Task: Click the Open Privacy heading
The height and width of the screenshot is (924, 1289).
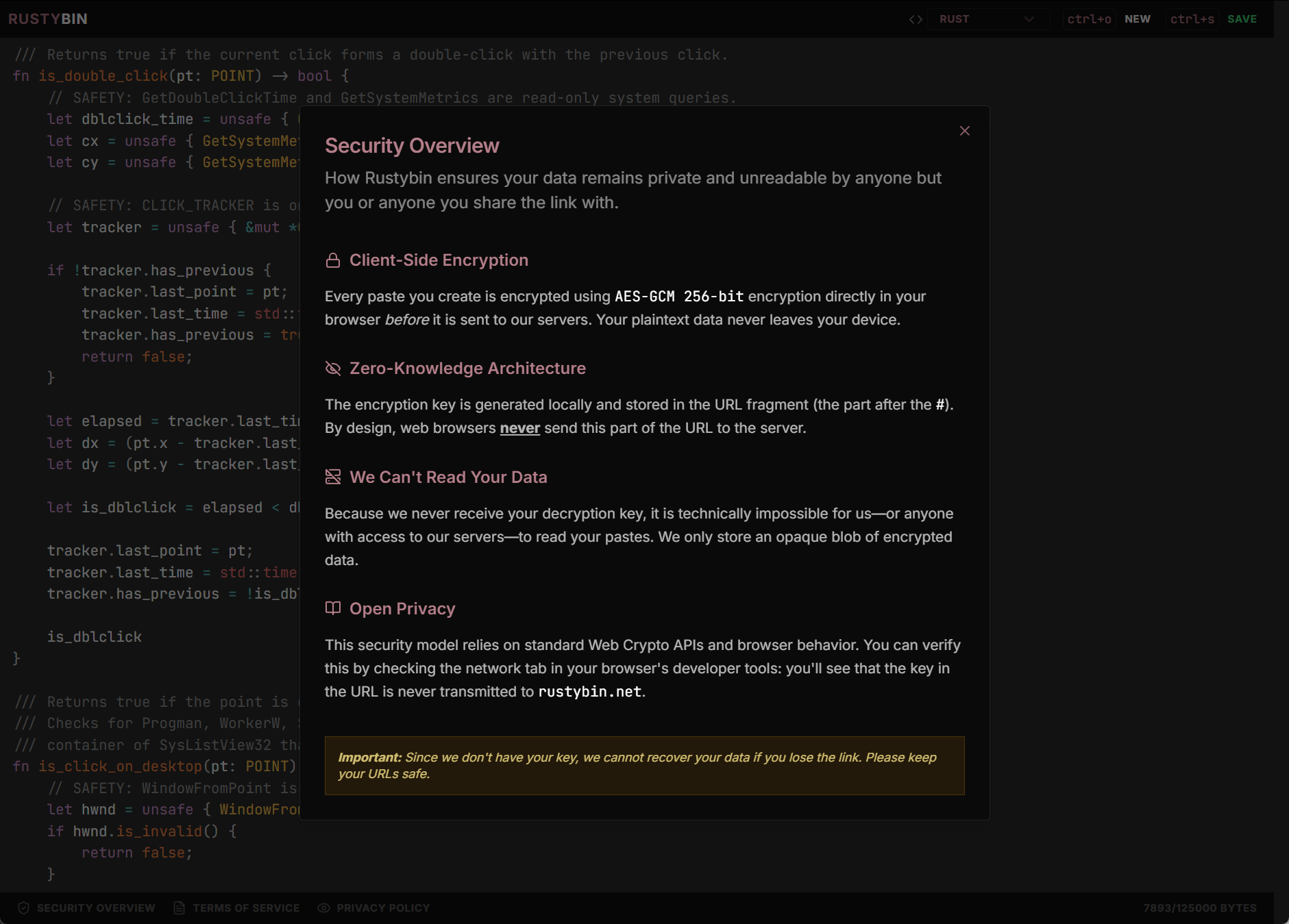Action: coord(402,609)
